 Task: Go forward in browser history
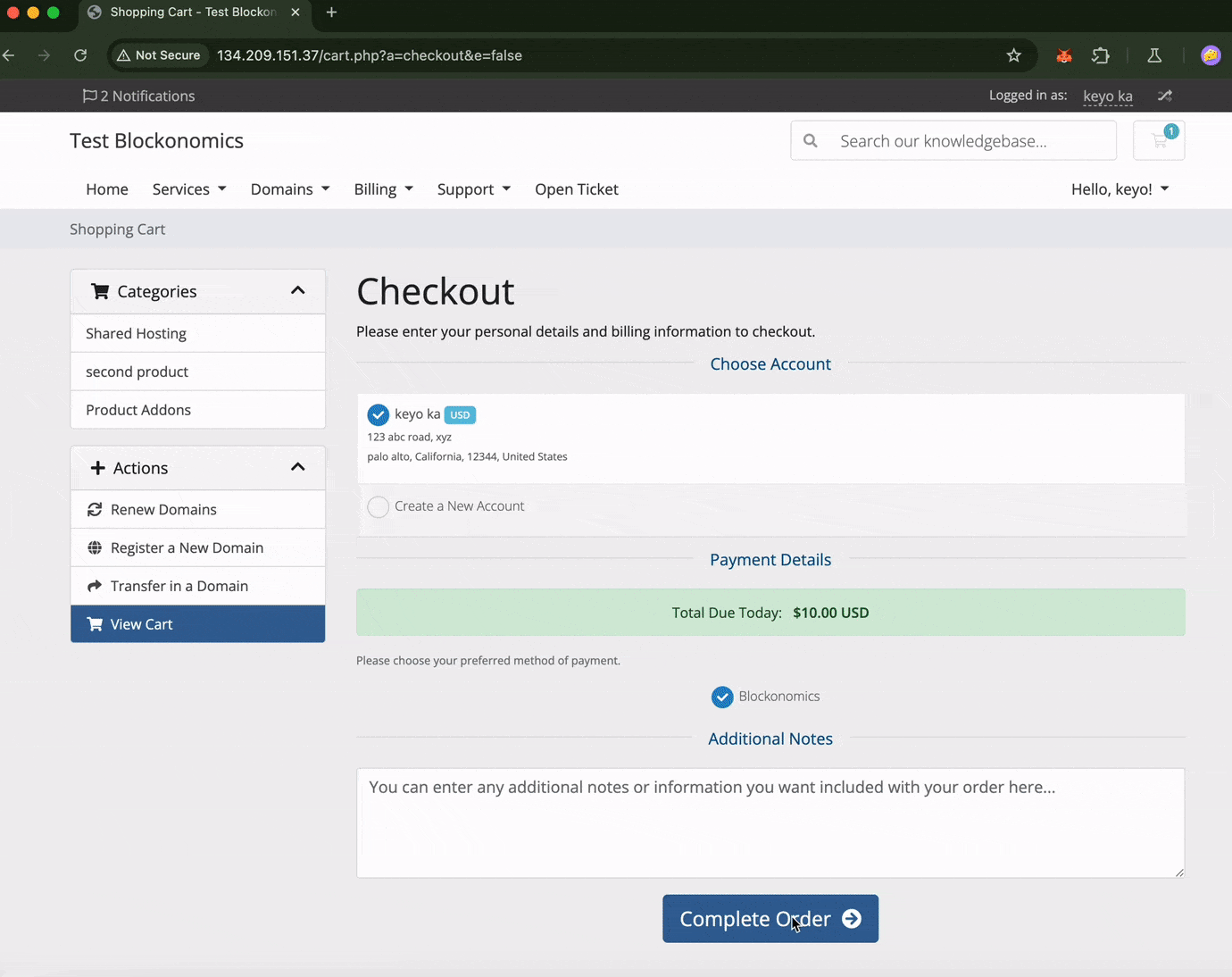pyautogui.click(x=44, y=55)
